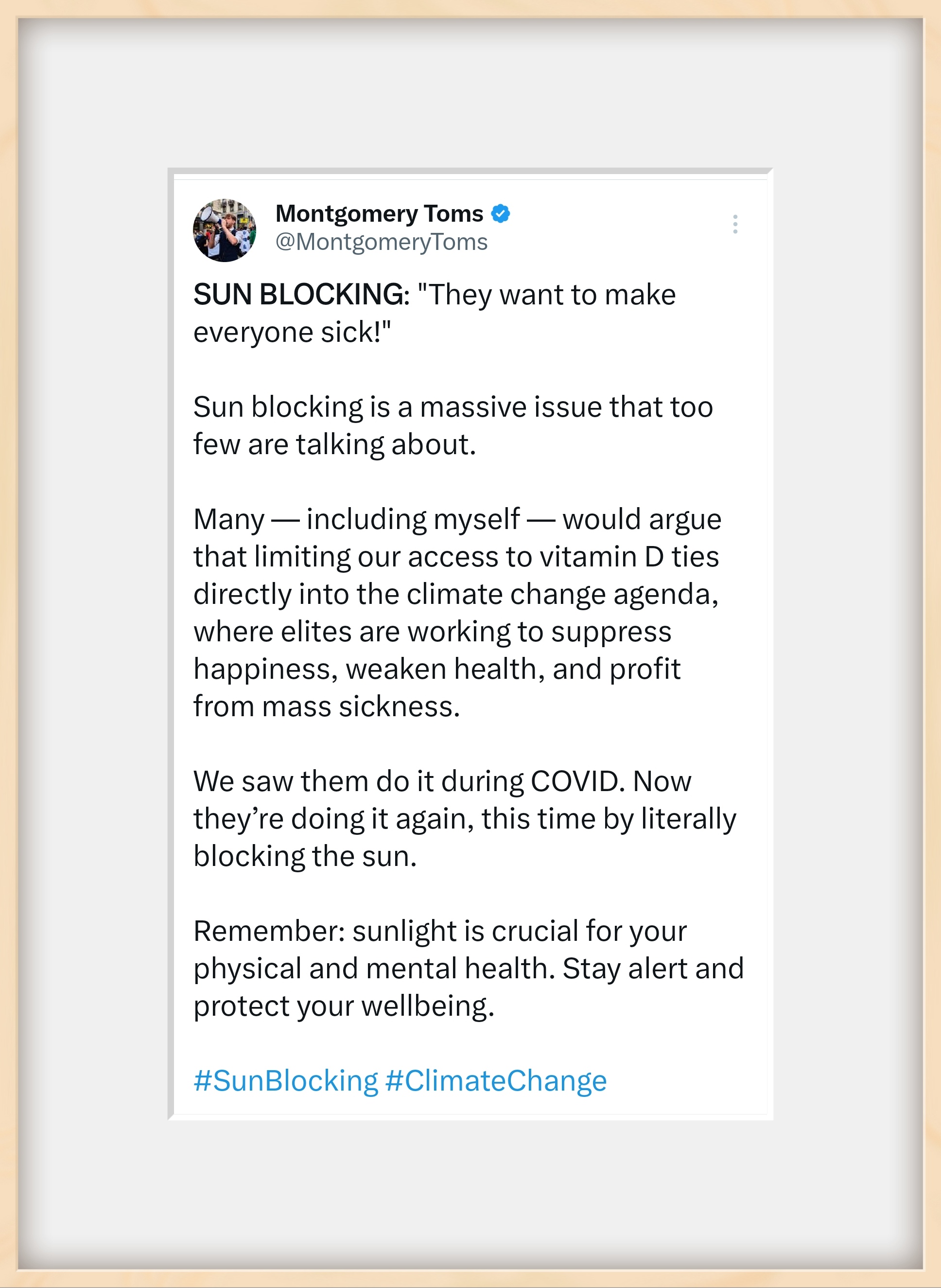
Task: Click the display name Montgomery Toms
Action: tap(379, 213)
